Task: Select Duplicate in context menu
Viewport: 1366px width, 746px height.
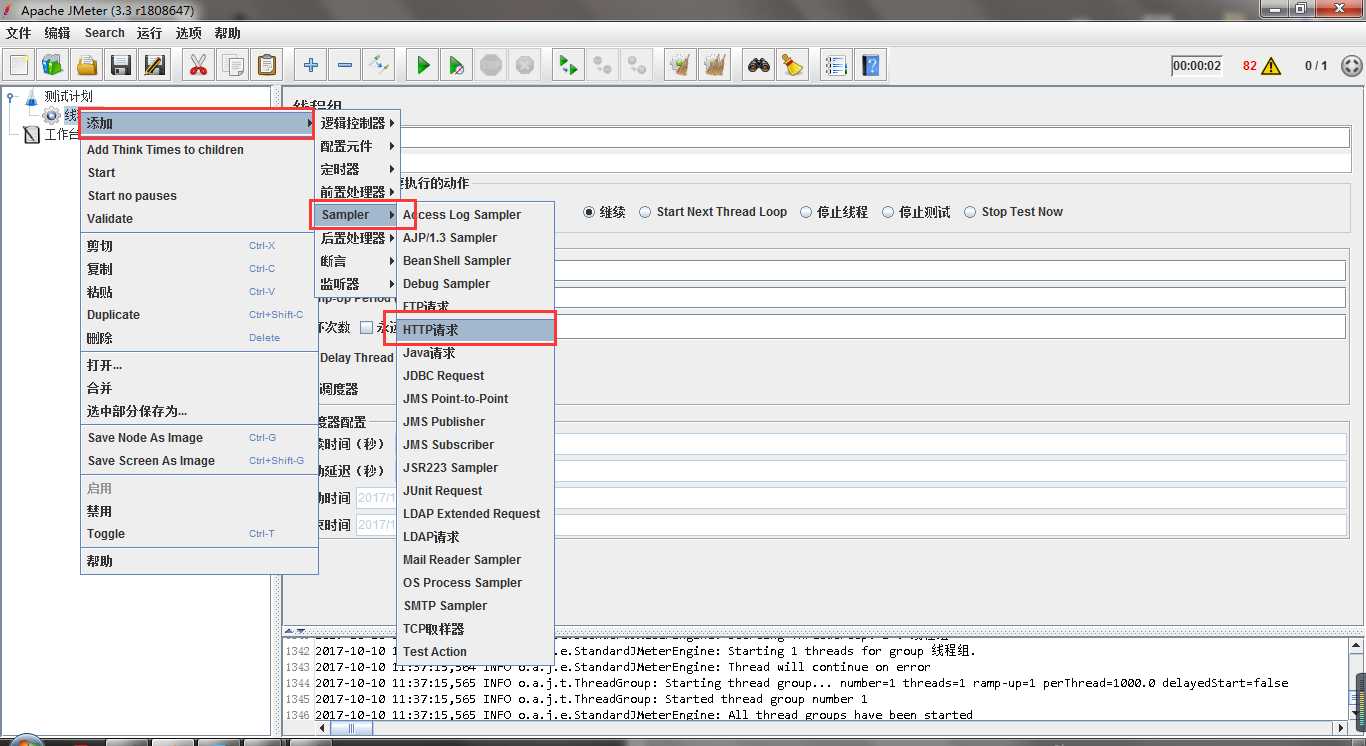Action: [x=199, y=315]
